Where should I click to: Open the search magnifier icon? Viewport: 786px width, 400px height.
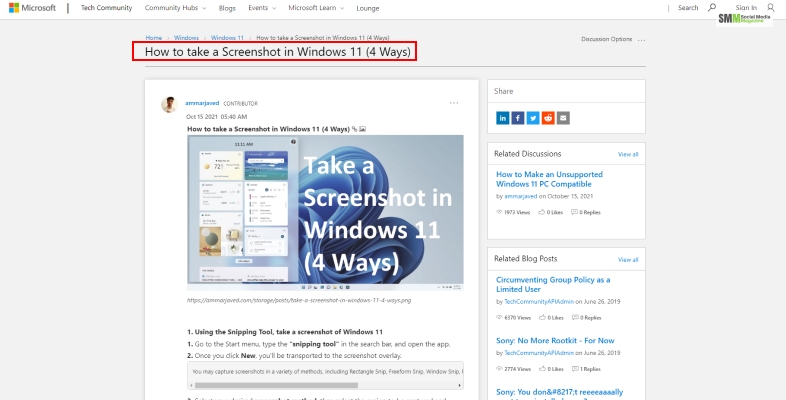tap(712, 8)
